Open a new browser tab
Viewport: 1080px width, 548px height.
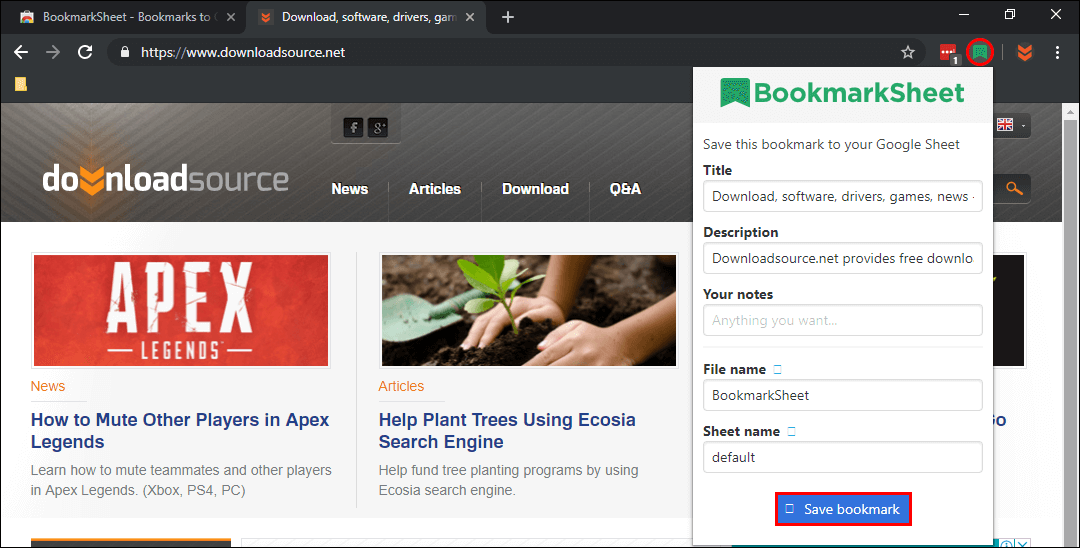click(x=508, y=17)
